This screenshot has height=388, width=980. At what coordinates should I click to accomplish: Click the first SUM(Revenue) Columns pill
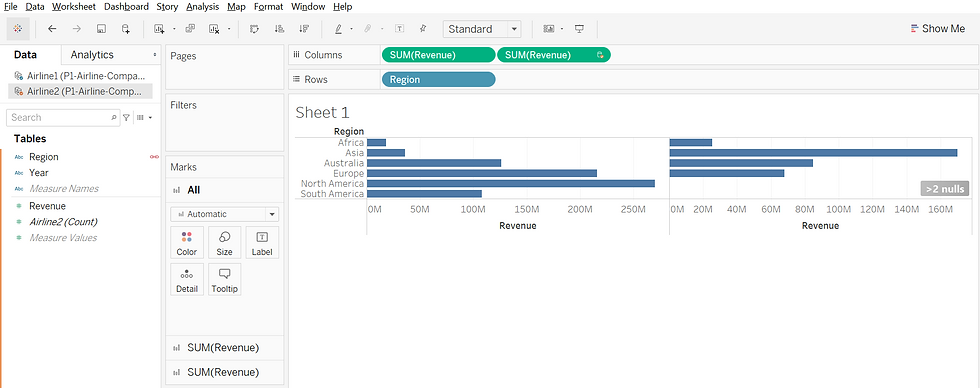(x=438, y=55)
